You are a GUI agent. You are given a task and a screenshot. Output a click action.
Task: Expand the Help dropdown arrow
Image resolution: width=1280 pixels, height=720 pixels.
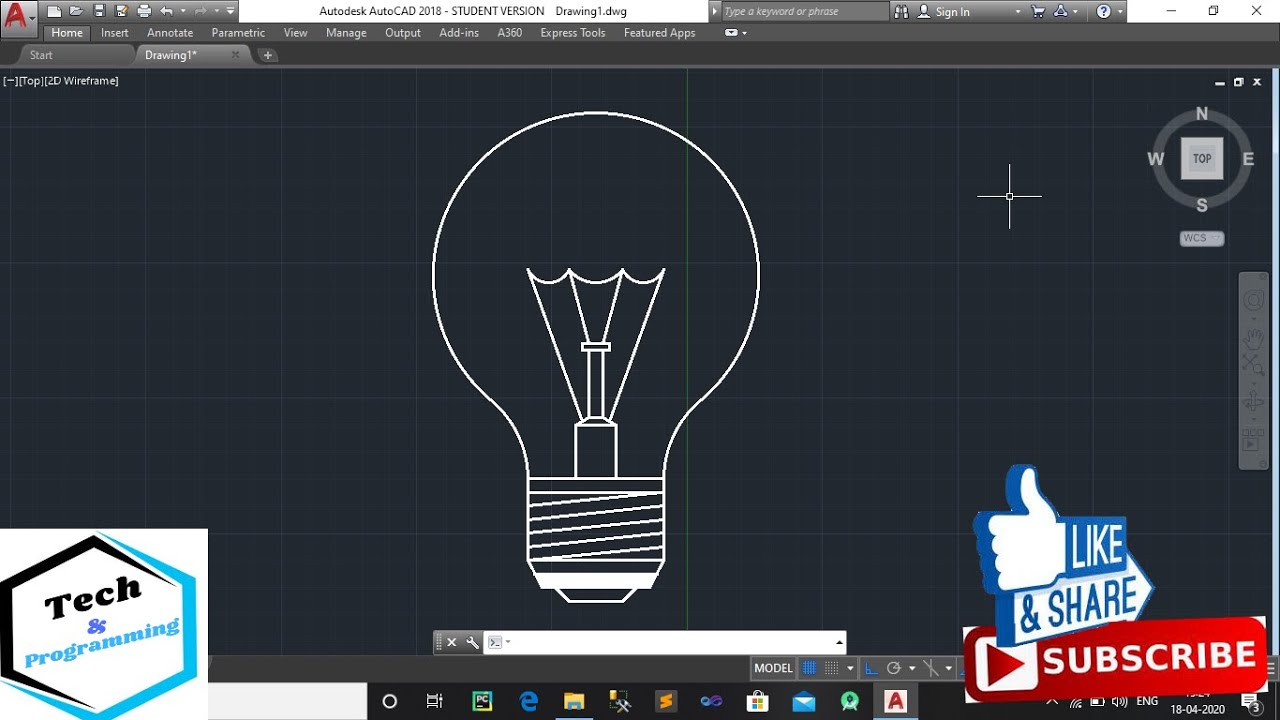(1120, 12)
